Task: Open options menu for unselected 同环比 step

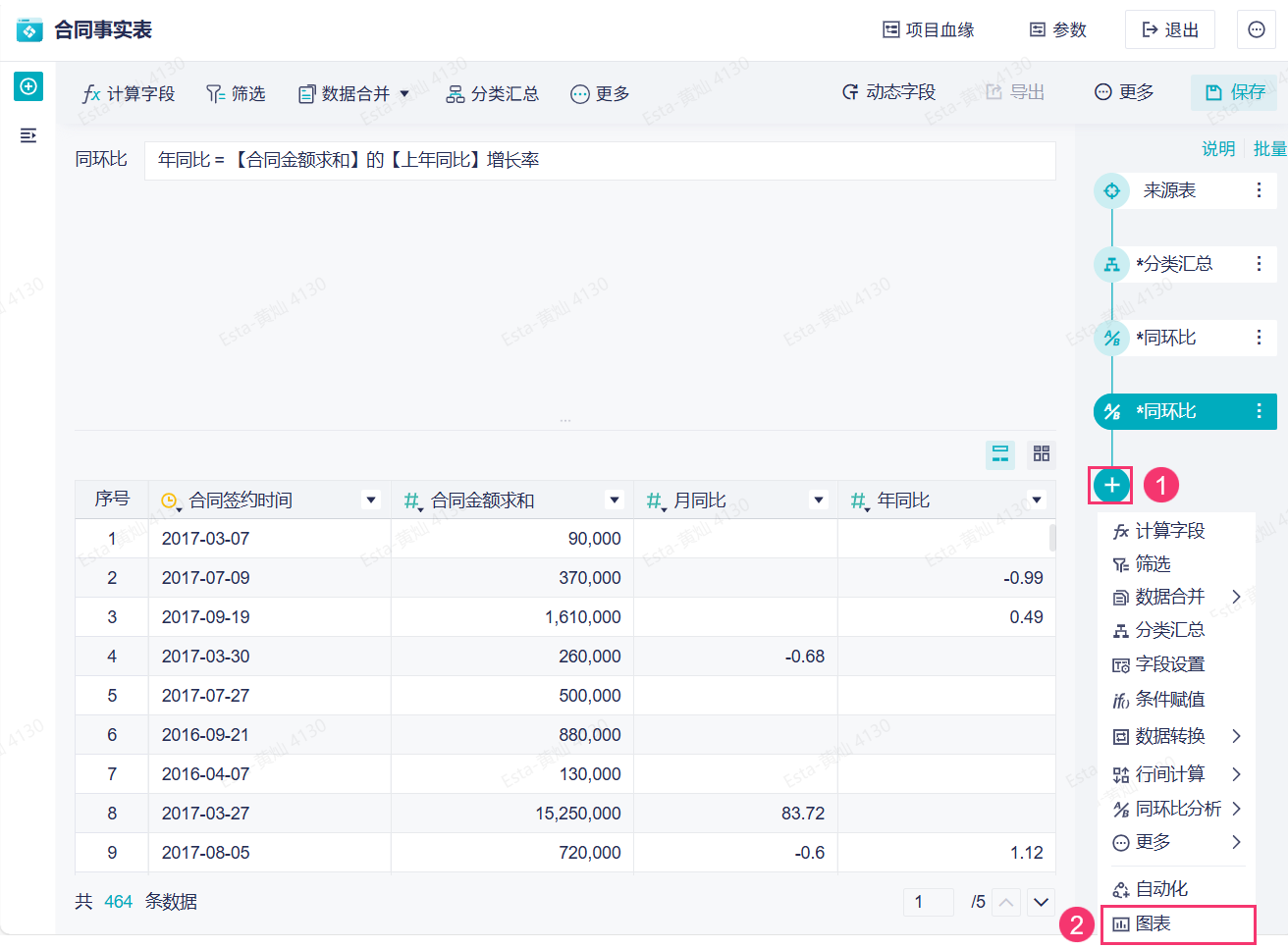Action: coord(1259,338)
